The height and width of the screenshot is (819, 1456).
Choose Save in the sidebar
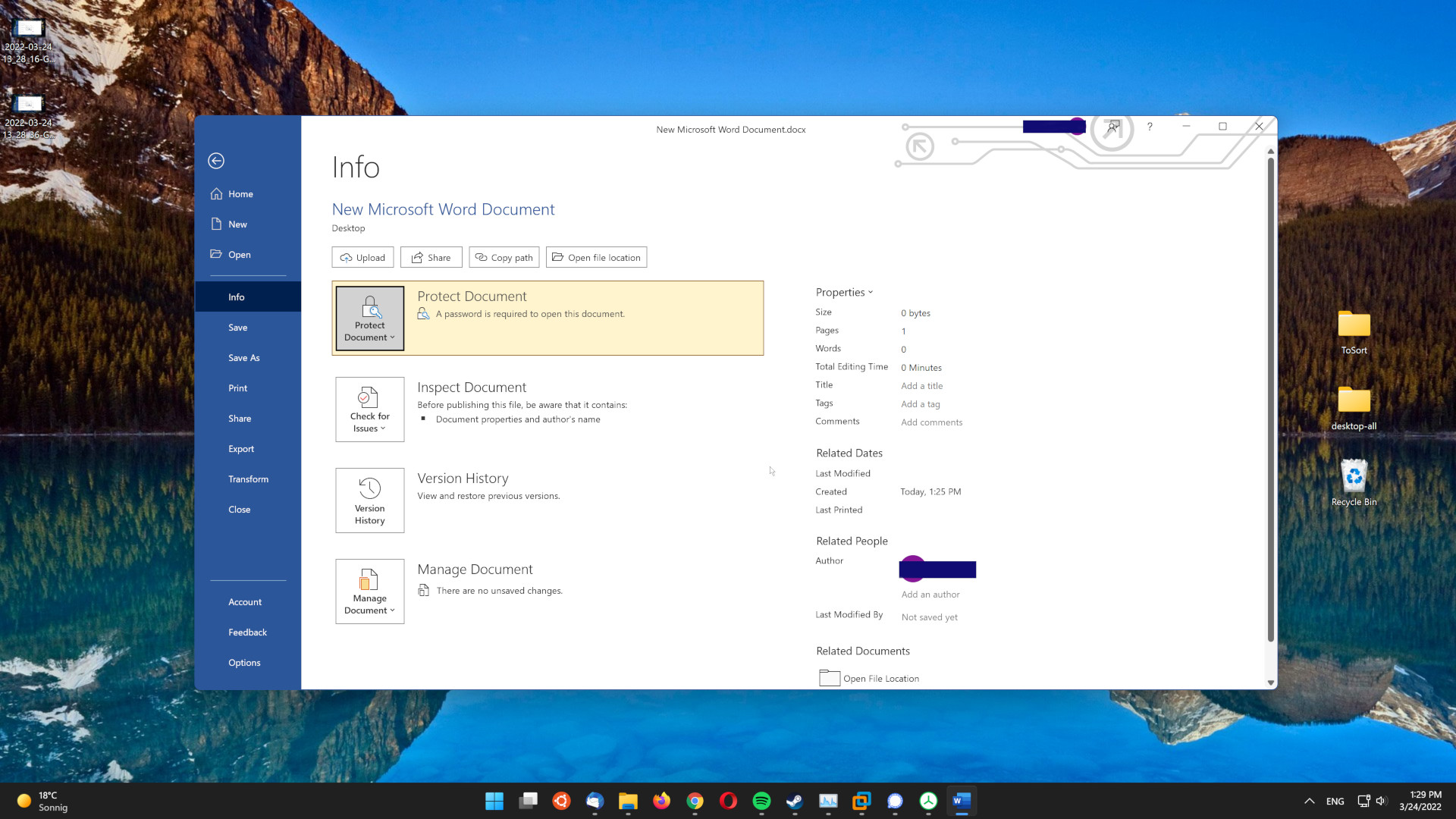coord(248,328)
